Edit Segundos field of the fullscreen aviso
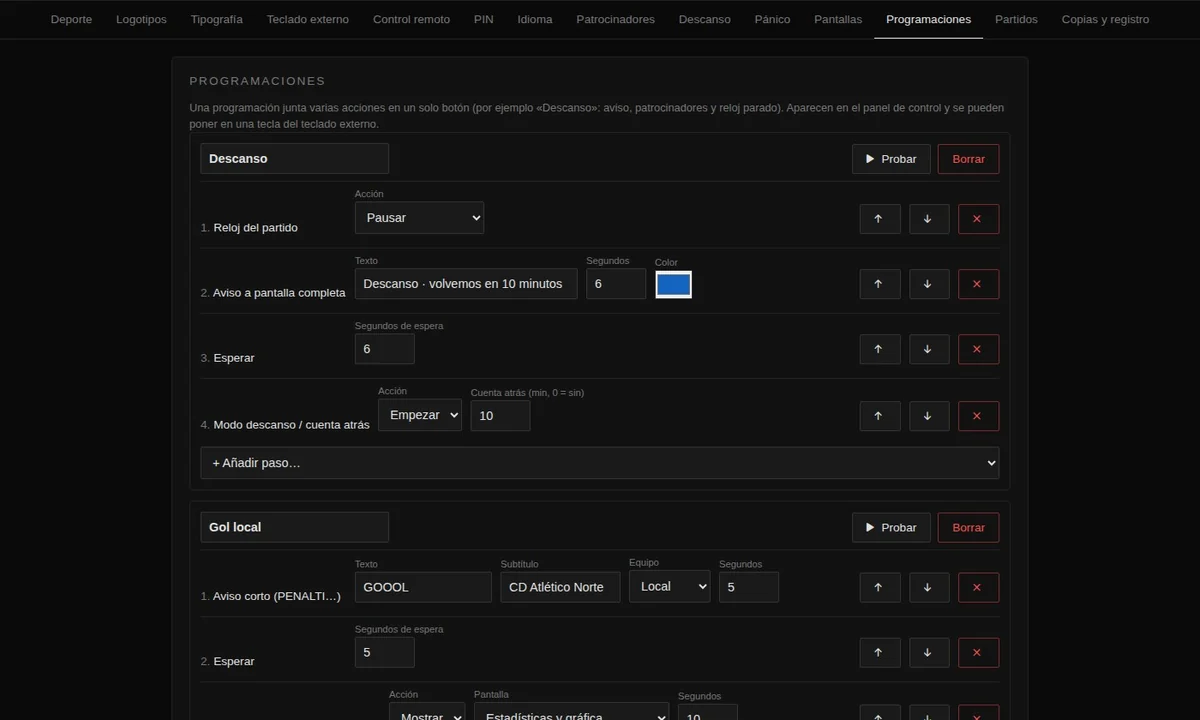Screen dimensions: 1200x720 pos(616,283)
